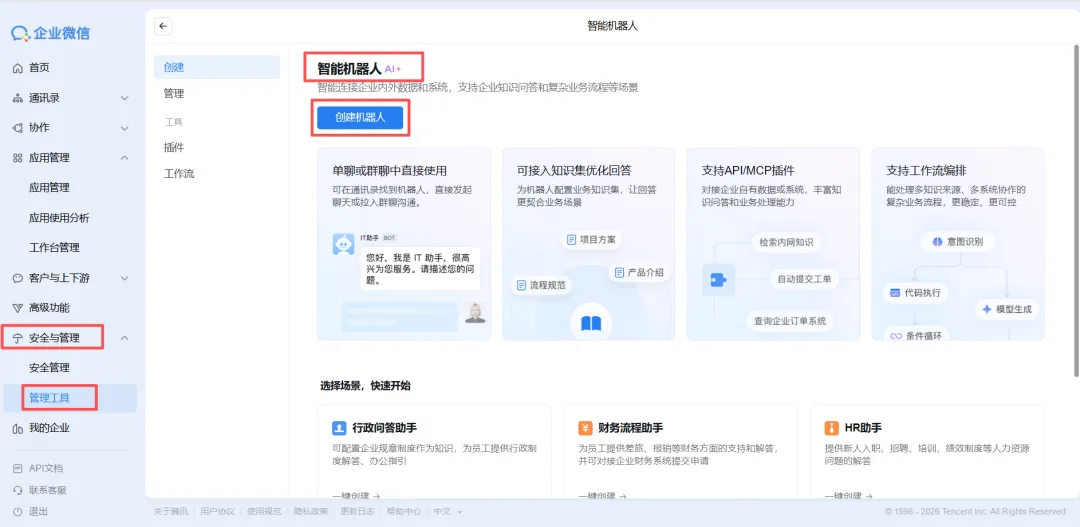Viewport: 1080px width, 527px height.
Task: Click the 财务流程助手 orange yen icon
Action: coord(585,428)
